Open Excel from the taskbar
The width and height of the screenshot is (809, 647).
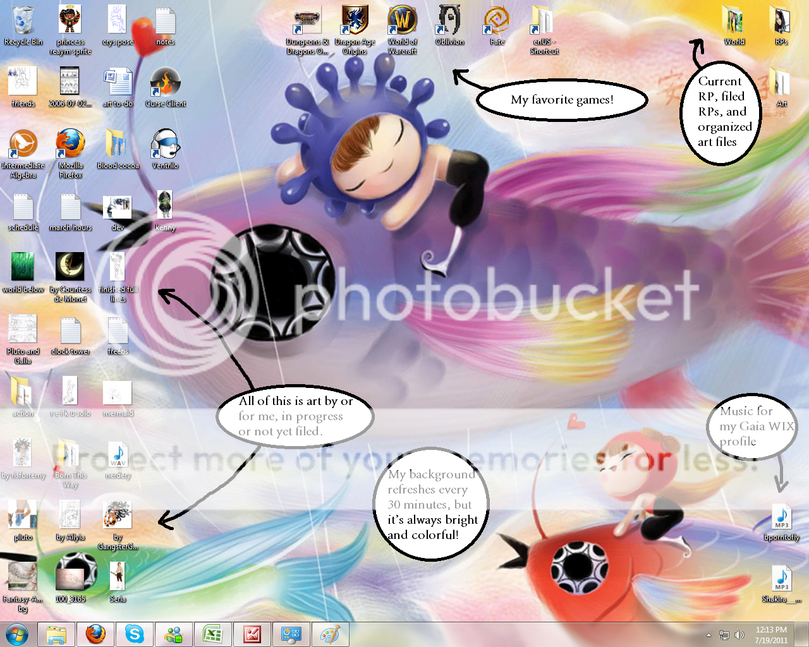tap(212, 634)
